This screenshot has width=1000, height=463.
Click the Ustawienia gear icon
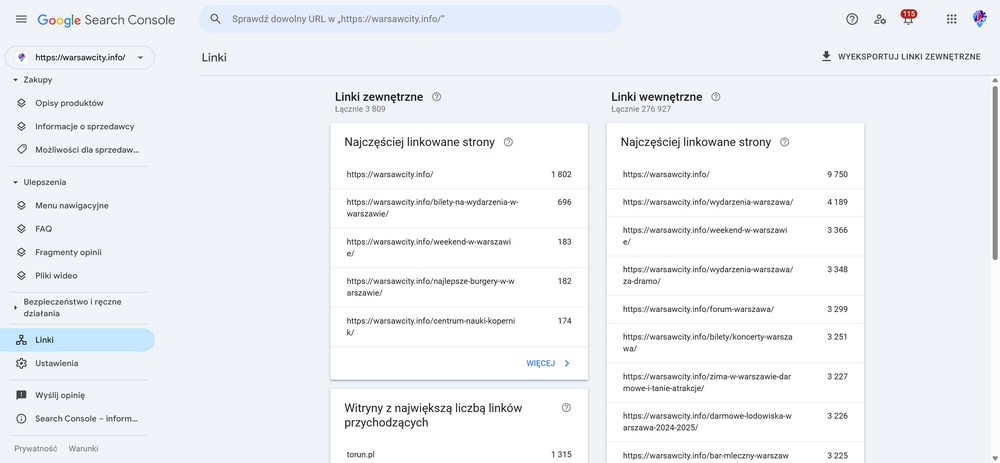(x=21, y=364)
